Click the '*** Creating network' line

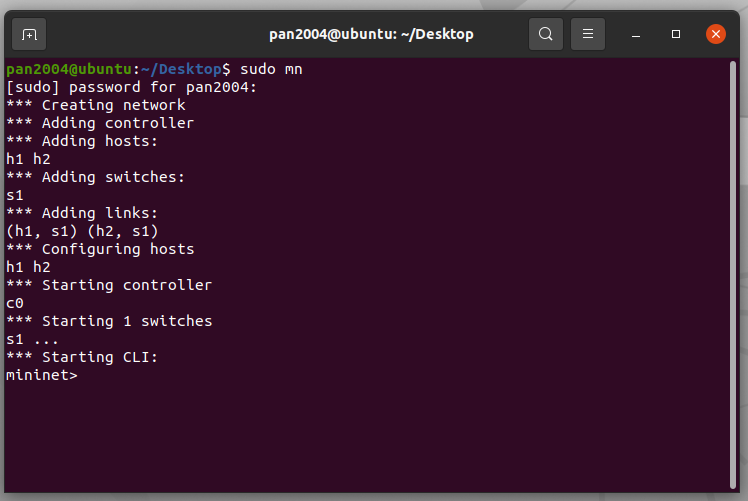(95, 105)
